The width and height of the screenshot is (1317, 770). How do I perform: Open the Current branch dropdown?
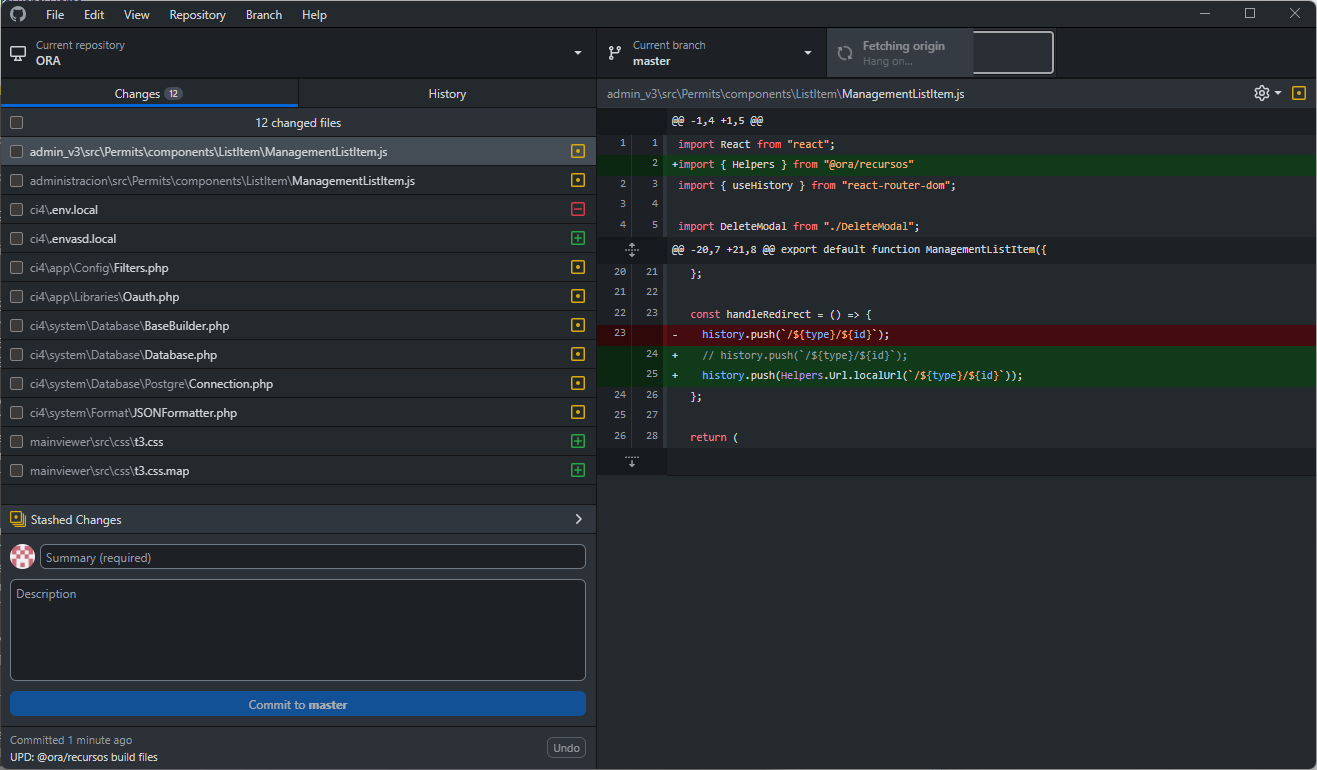click(x=712, y=53)
